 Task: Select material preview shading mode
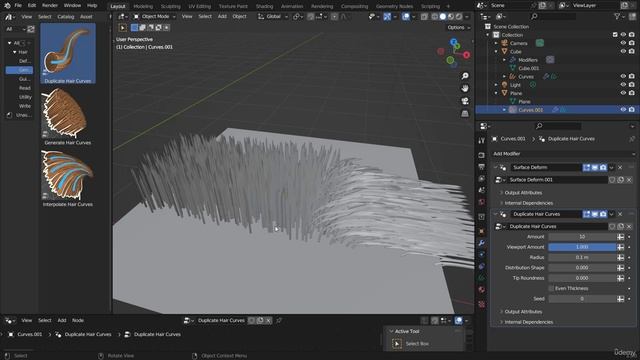(x=451, y=17)
